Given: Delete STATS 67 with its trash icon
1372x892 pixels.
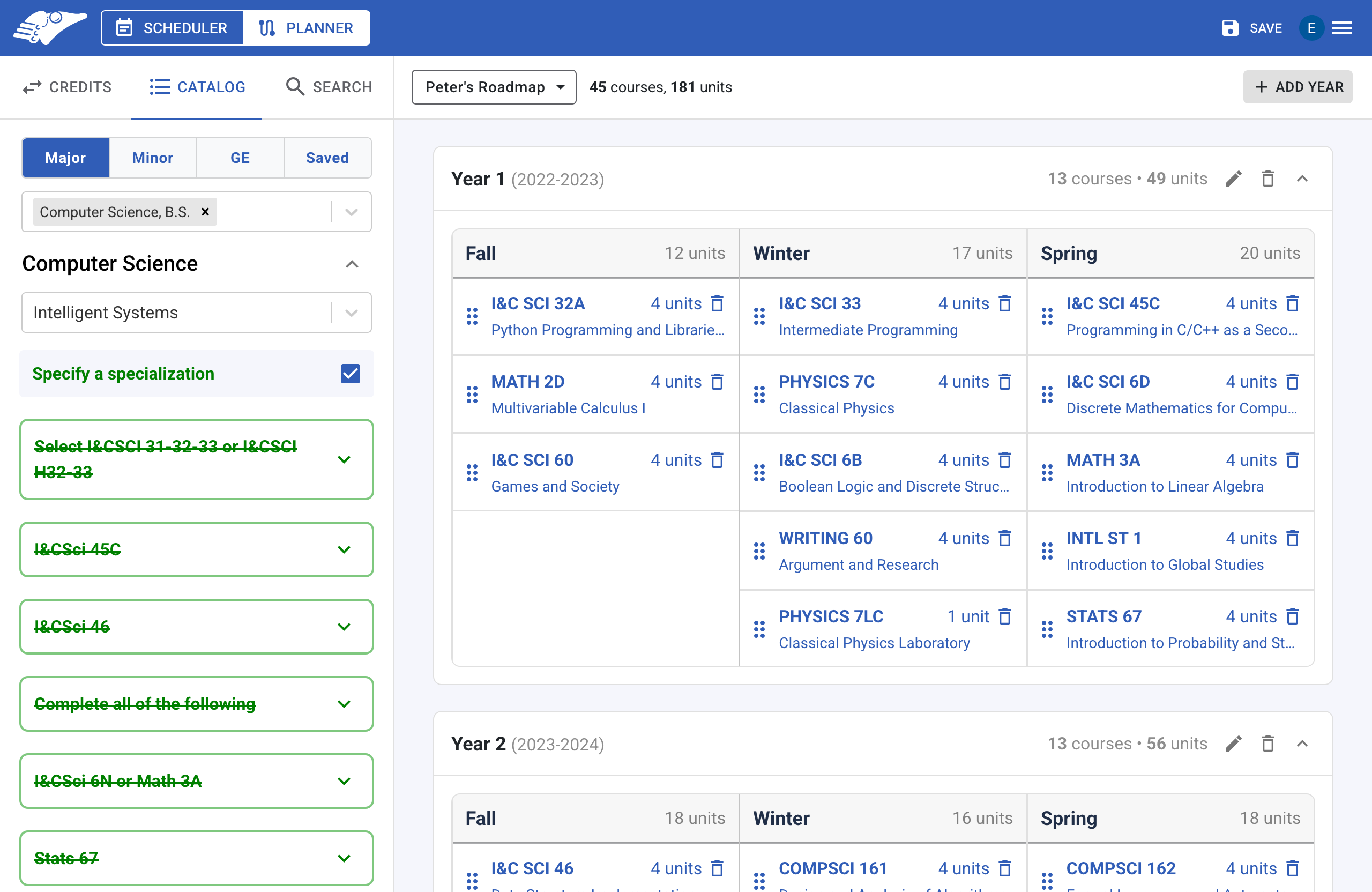Looking at the screenshot, I should coord(1293,616).
